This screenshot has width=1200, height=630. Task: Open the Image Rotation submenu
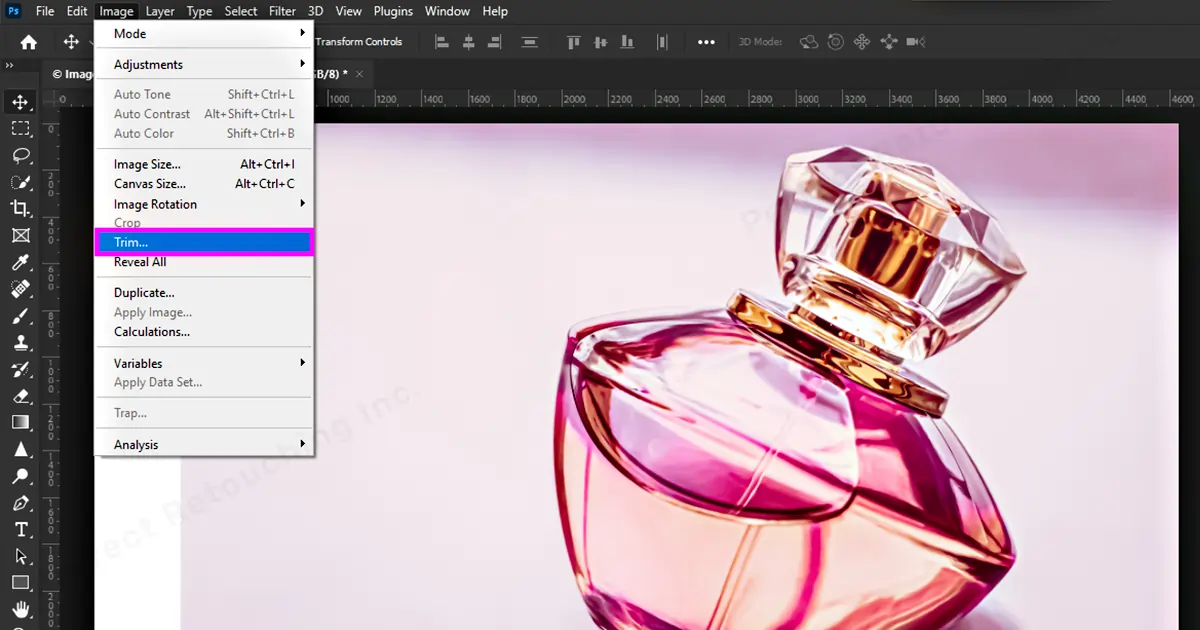[x=156, y=204]
